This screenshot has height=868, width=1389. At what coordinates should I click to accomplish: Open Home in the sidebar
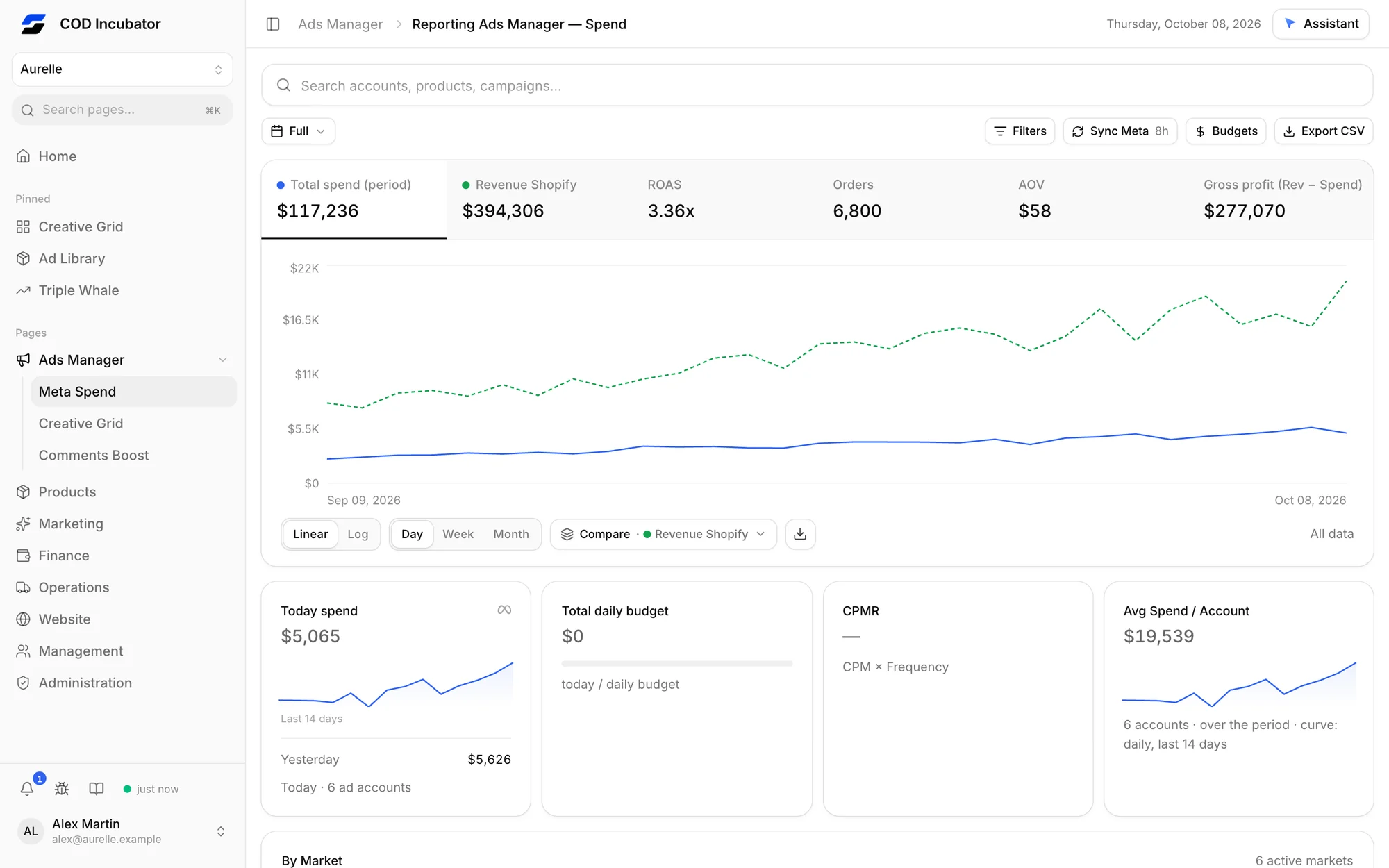[x=122, y=156]
